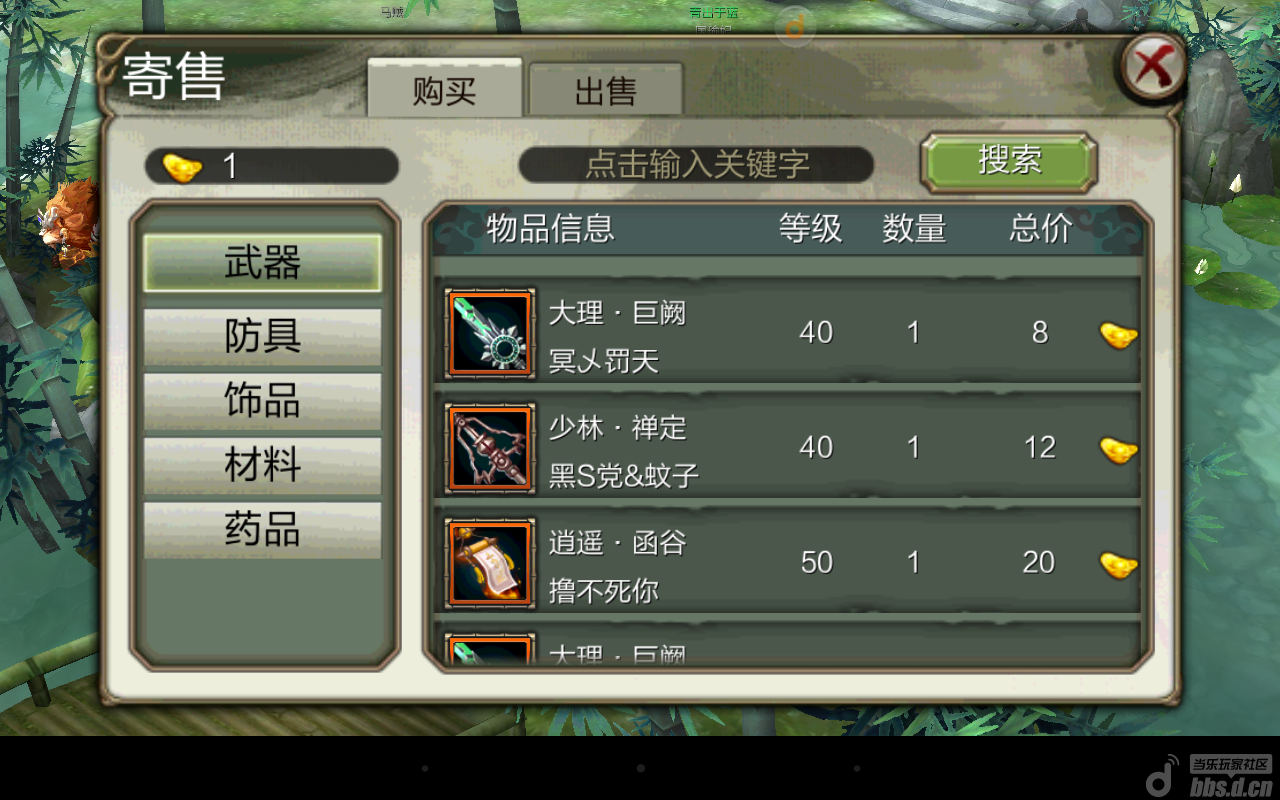Click the partially visible fourth item icon
The image size is (1280, 800).
[490, 650]
